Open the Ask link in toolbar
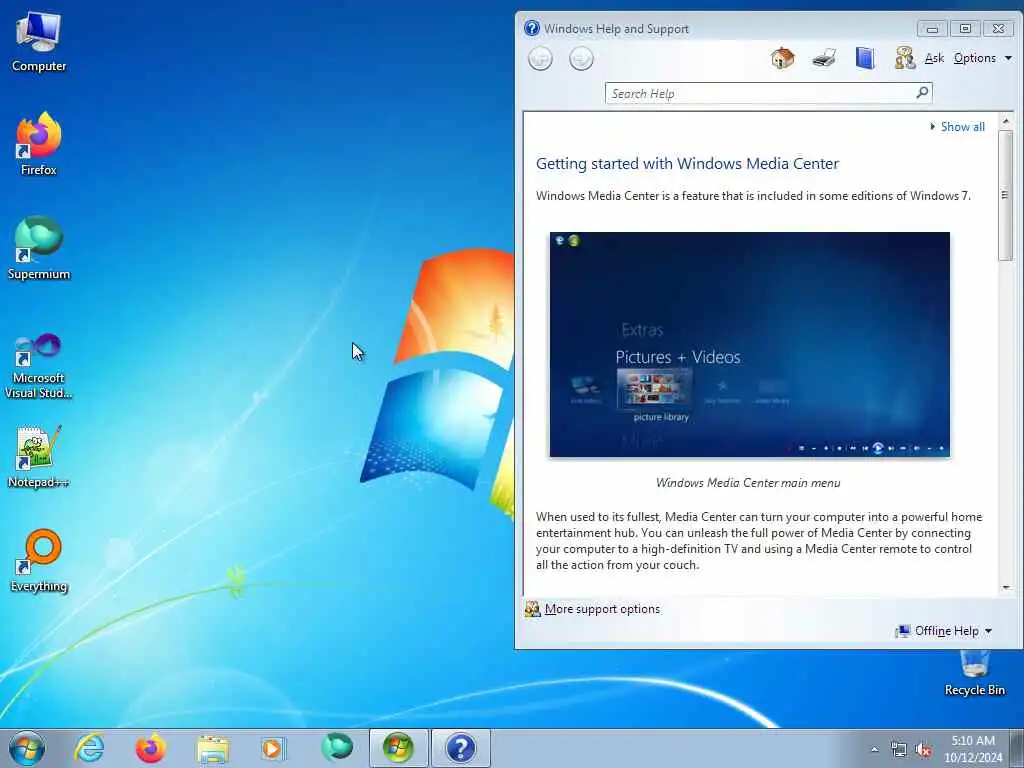 (x=935, y=58)
